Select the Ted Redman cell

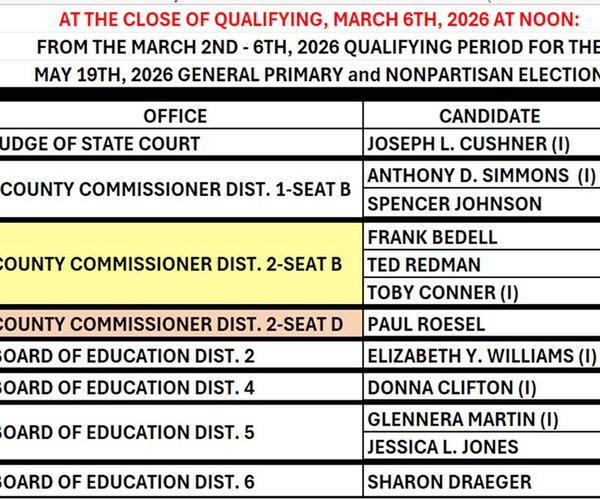425,265
